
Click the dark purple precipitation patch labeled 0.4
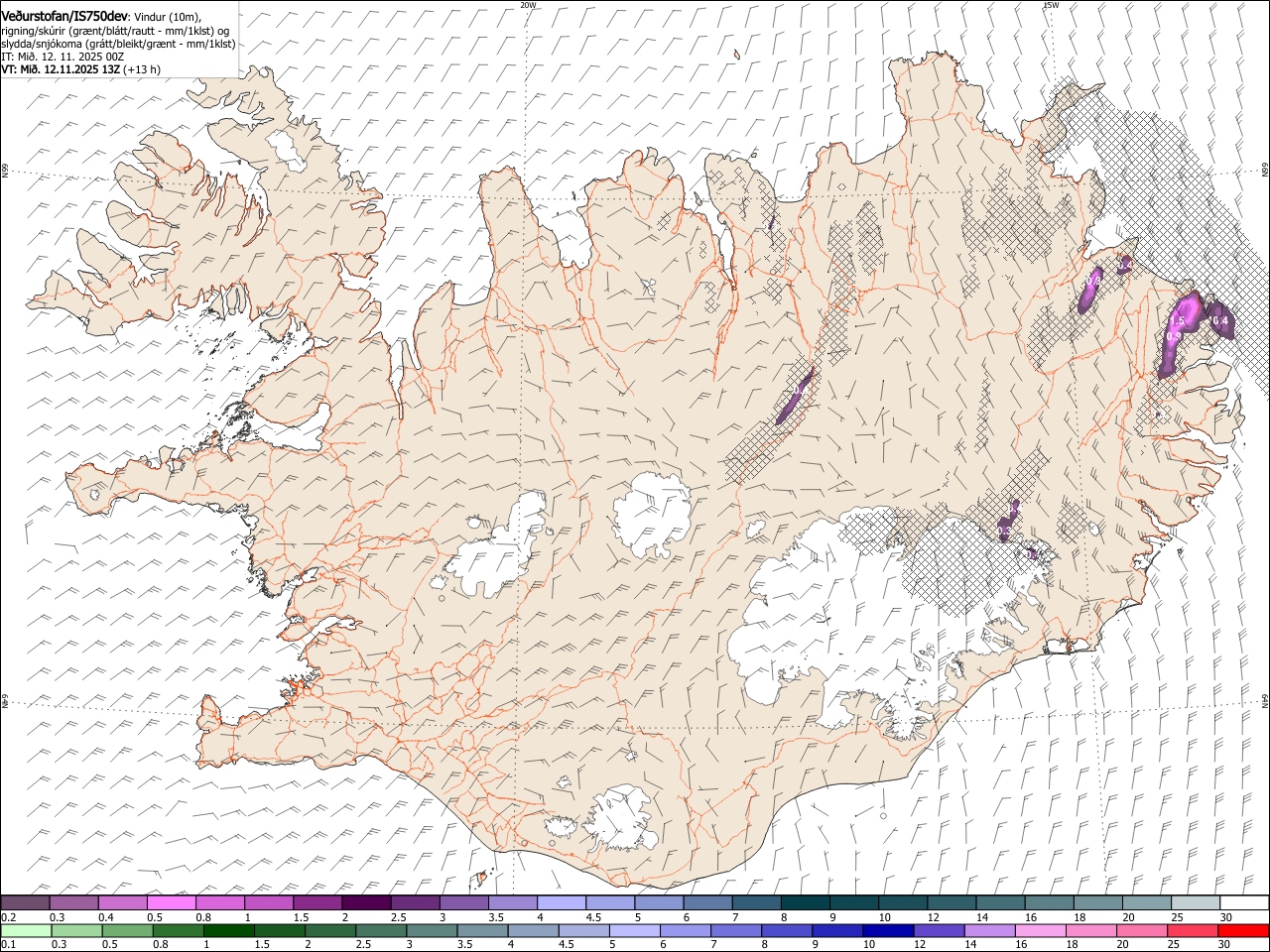pos(1220,321)
